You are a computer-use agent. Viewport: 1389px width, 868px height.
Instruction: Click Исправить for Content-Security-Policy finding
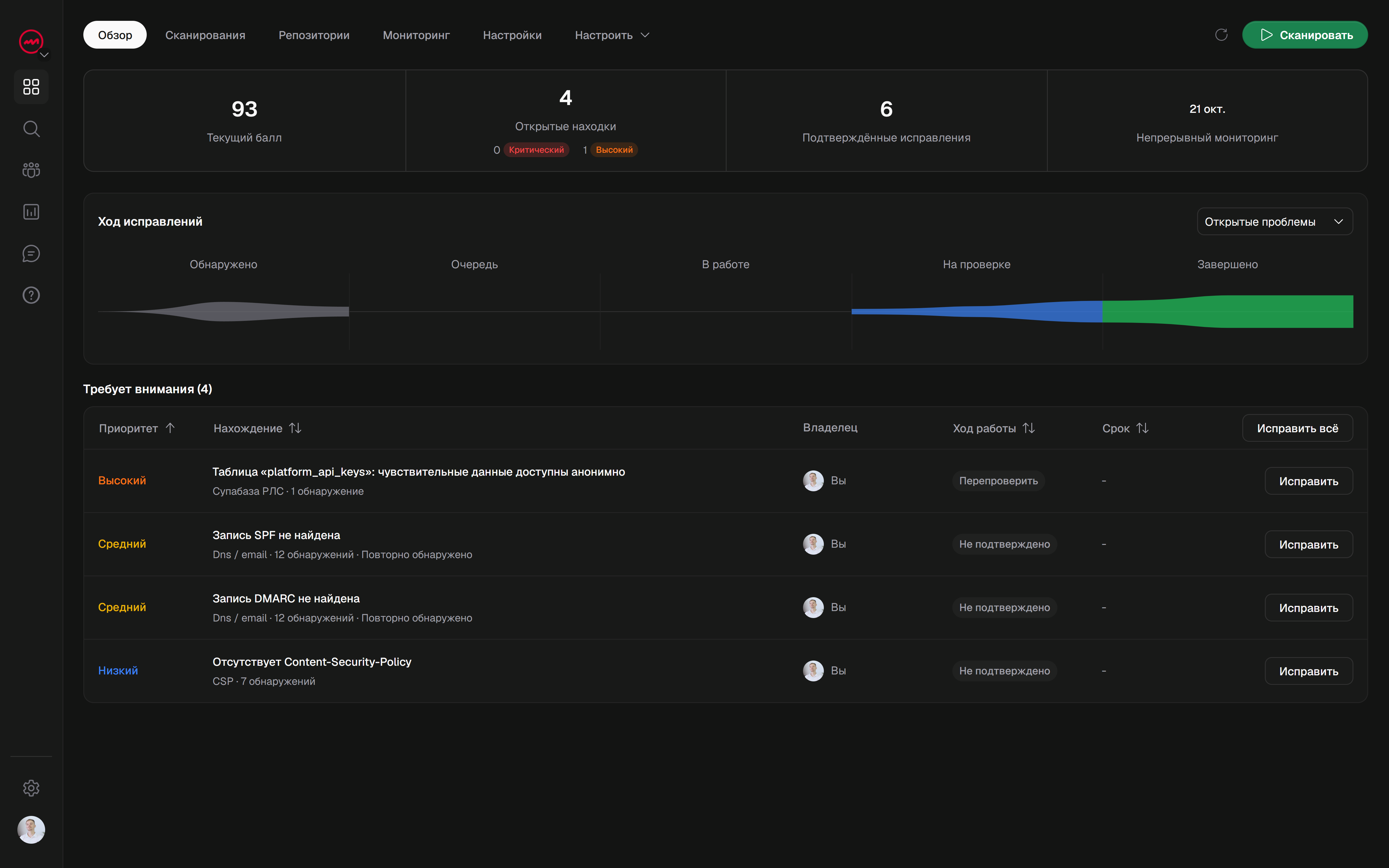(x=1309, y=671)
